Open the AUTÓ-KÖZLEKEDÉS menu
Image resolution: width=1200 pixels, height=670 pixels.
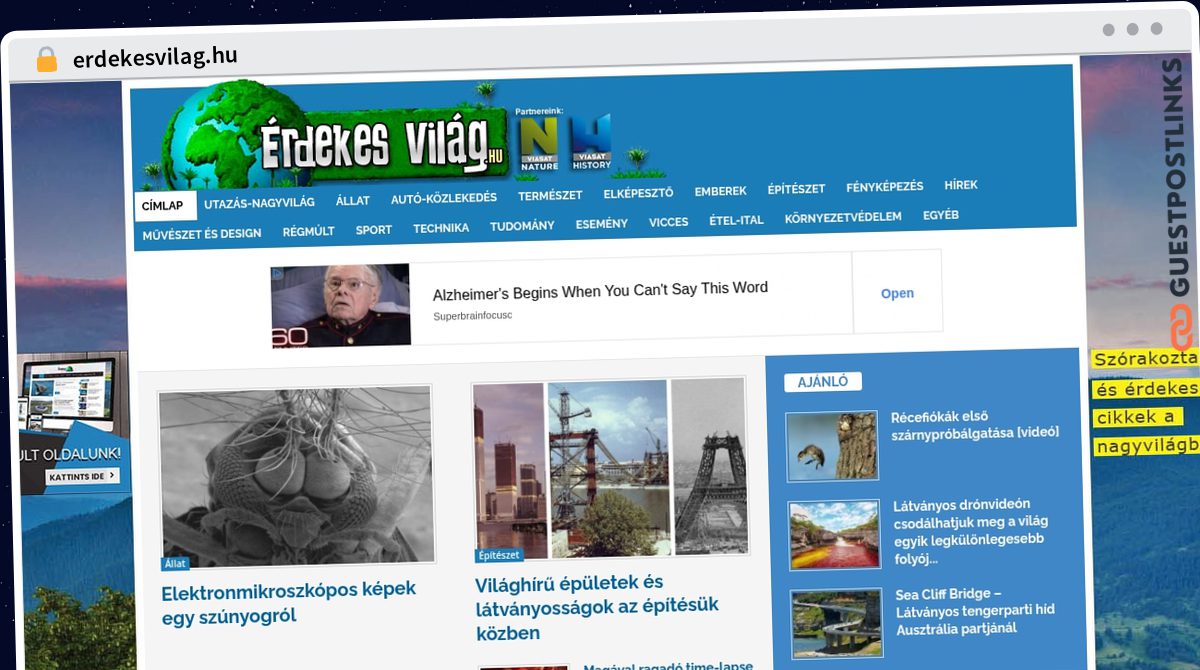(x=443, y=198)
